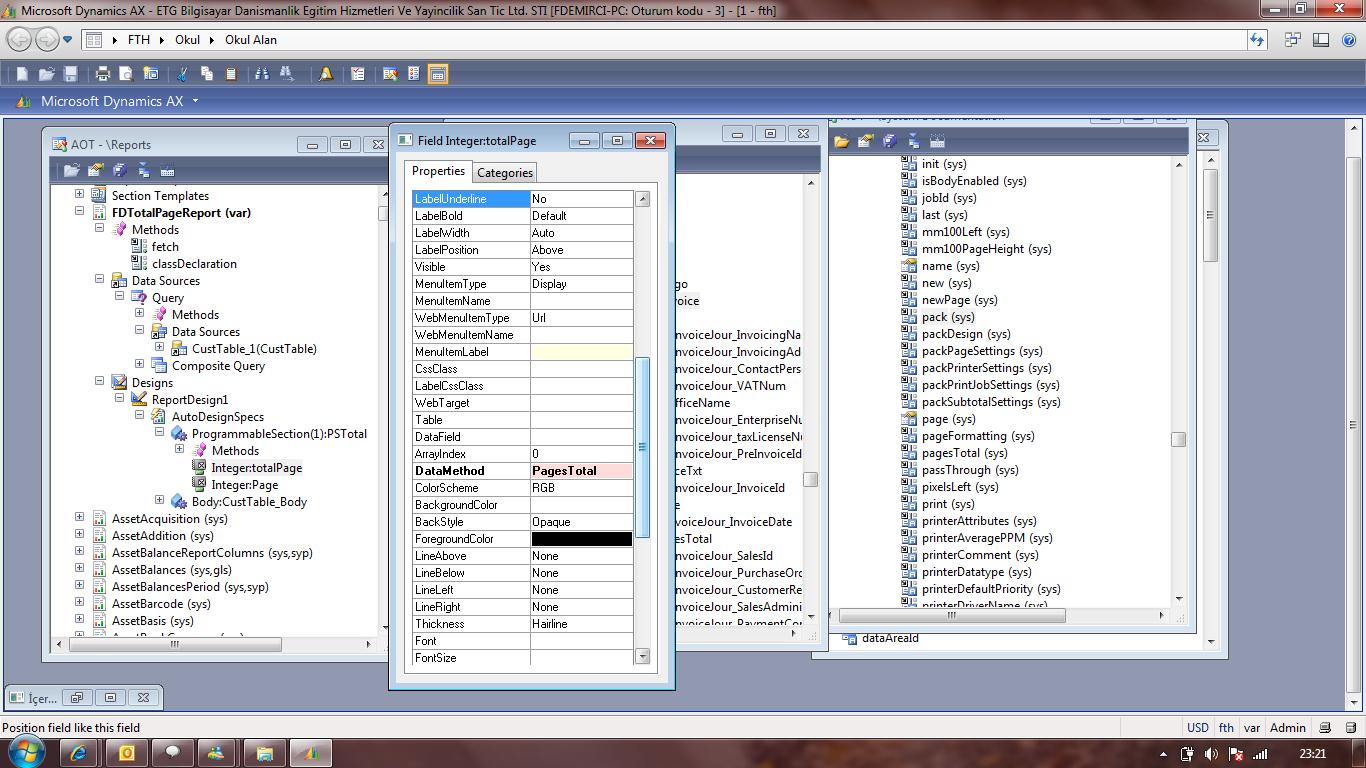Screen dimensions: 1366x768
Task: Click the checklist icon in main toolbar
Action: (x=357, y=74)
